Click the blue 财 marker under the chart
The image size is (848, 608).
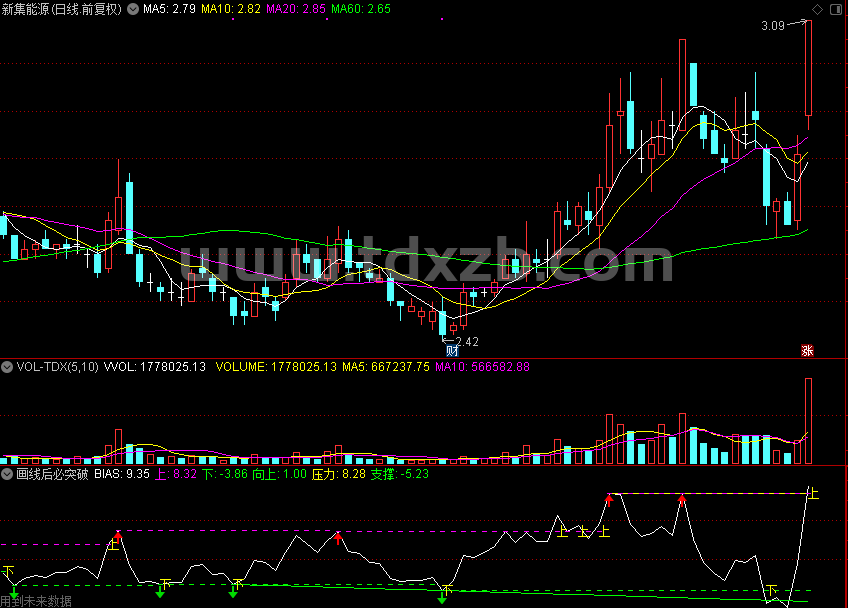(x=452, y=351)
